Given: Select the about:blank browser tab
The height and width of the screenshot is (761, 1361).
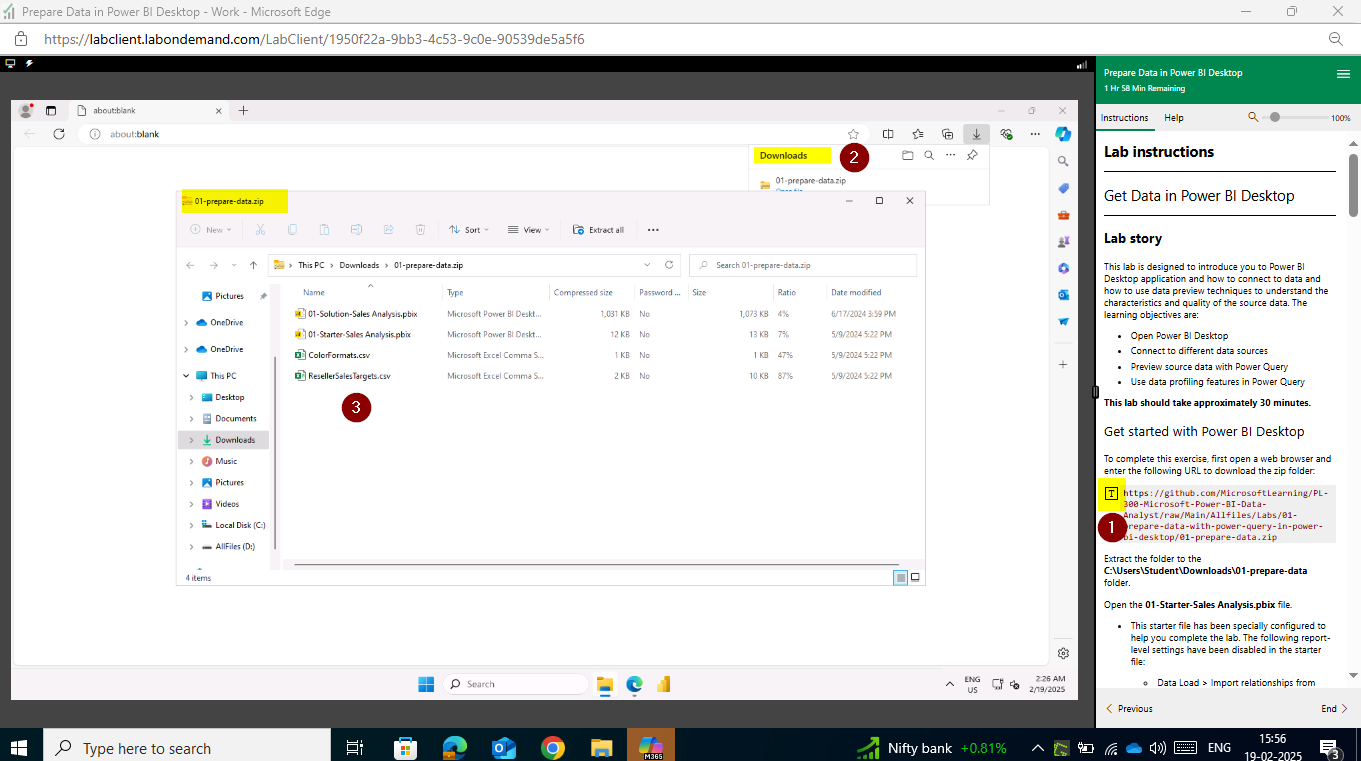Looking at the screenshot, I should point(150,110).
